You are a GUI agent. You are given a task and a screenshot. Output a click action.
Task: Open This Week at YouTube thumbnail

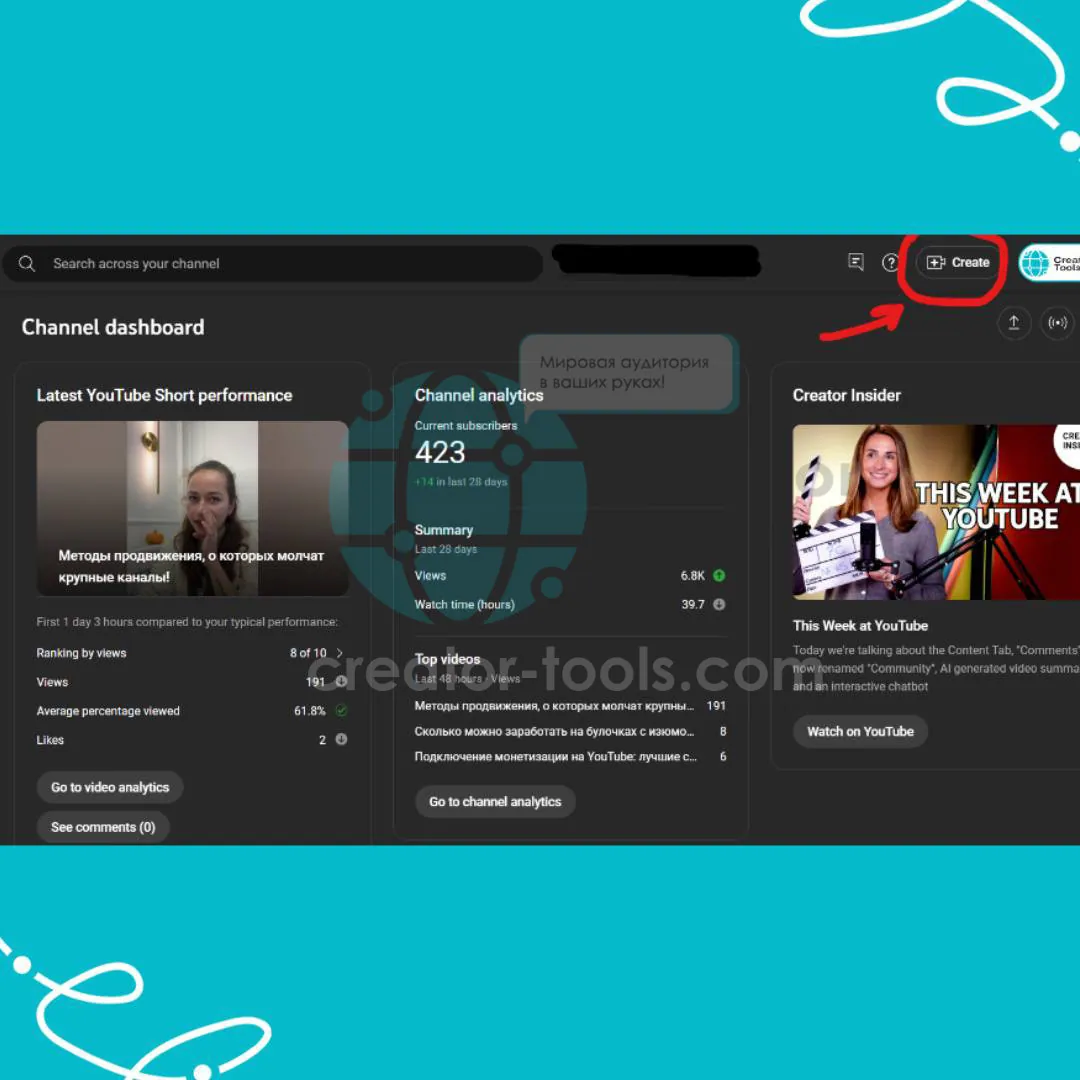click(x=936, y=512)
